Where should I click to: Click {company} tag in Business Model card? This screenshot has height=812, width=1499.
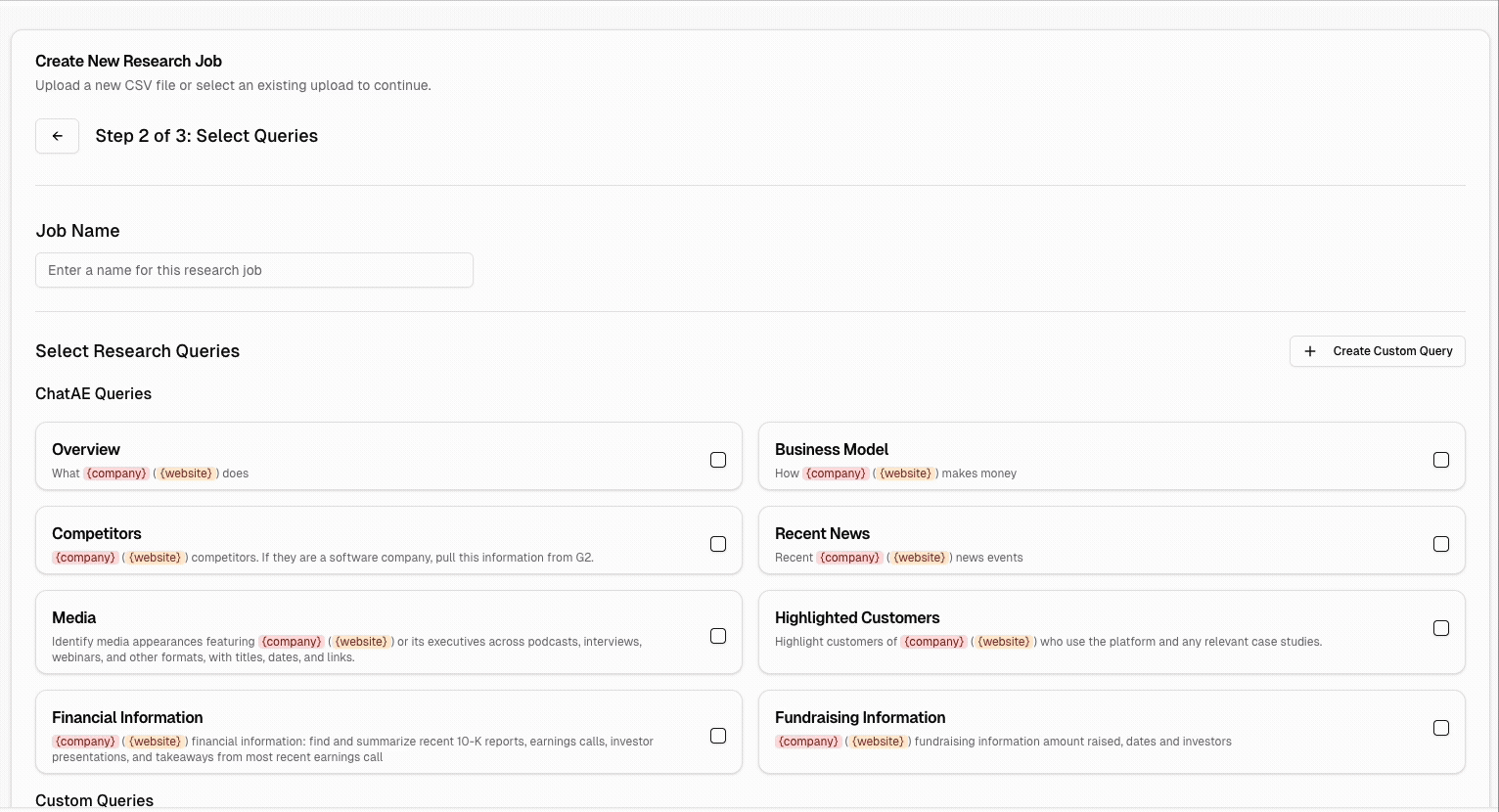point(836,474)
